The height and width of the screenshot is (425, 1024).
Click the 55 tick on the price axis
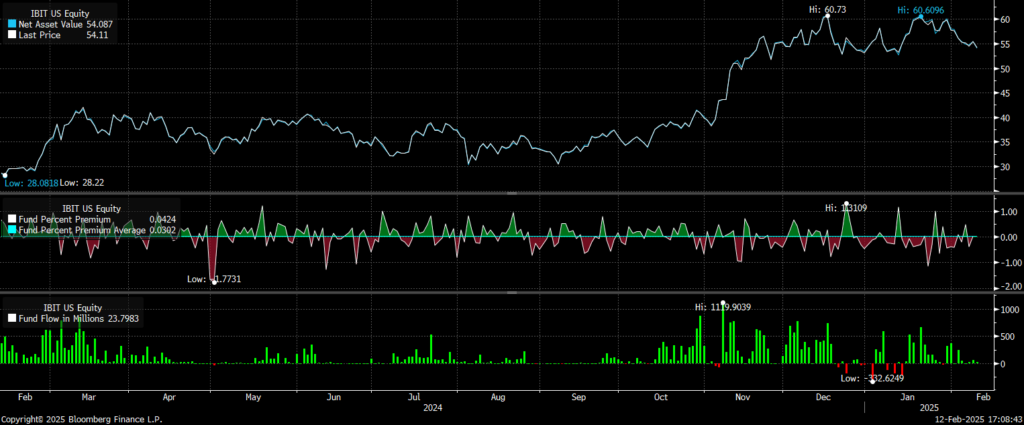[x=1005, y=44]
